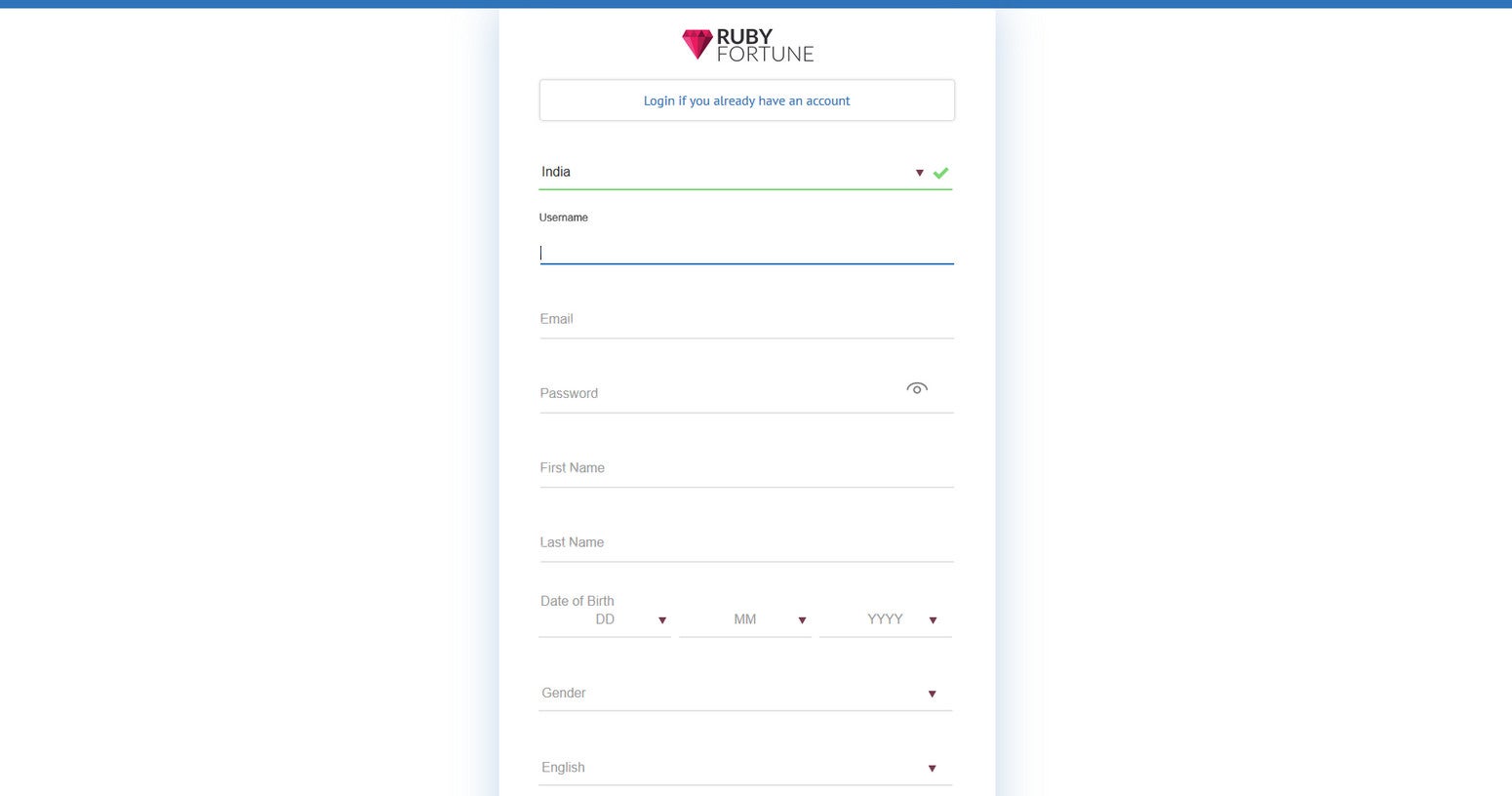Click the arrow icon in the Gender field
Image resolution: width=1512 pixels, height=796 pixels.
coord(932,694)
